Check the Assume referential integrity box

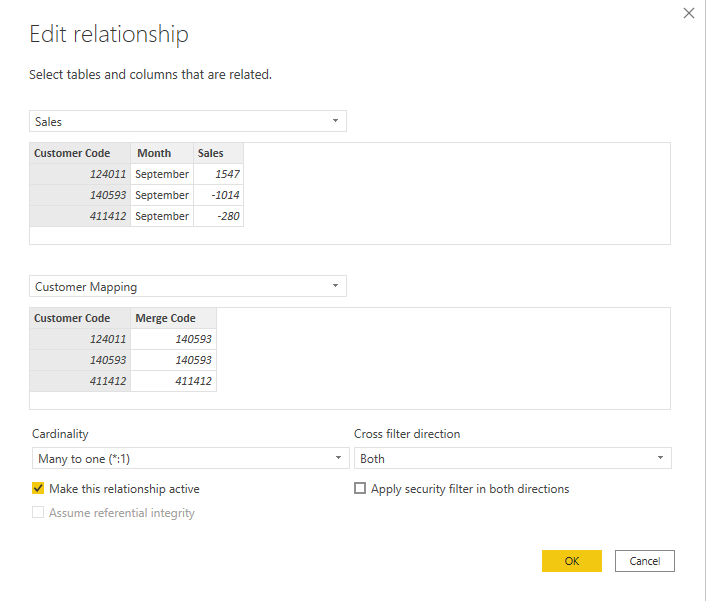coord(38,512)
